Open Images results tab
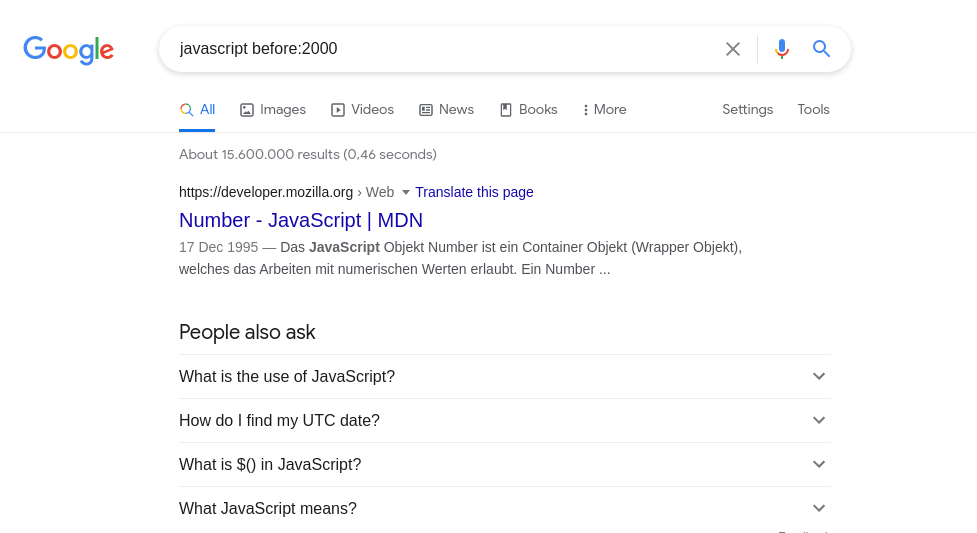 pos(273,110)
